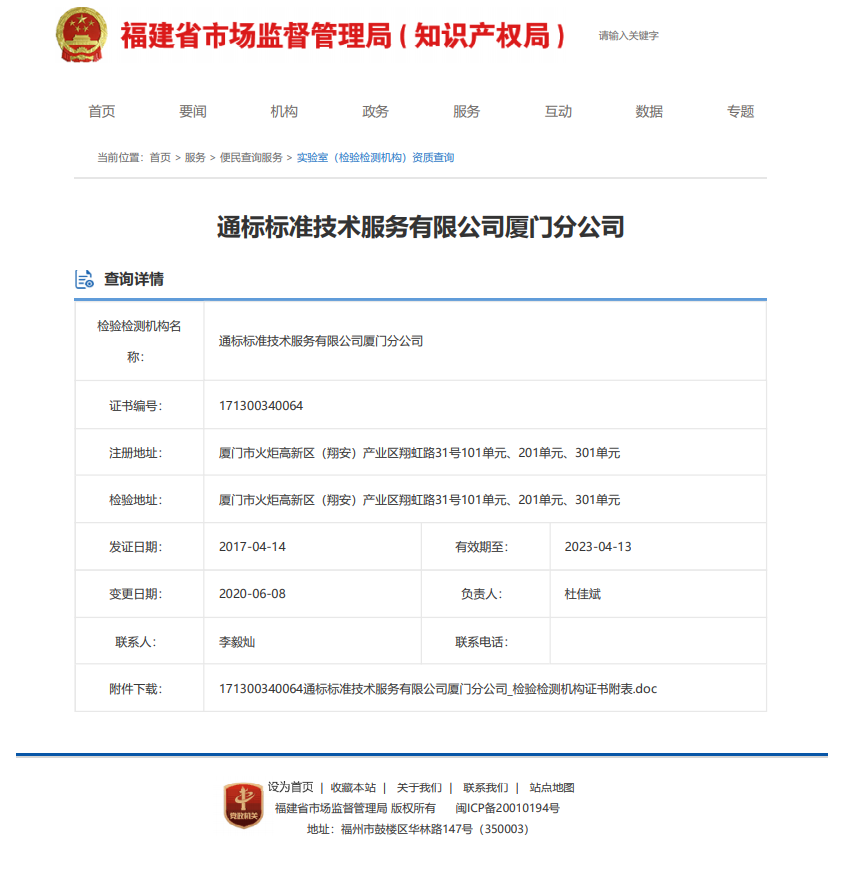Click the institution name cell value
This screenshot has height=869, width=845.
click(321, 341)
